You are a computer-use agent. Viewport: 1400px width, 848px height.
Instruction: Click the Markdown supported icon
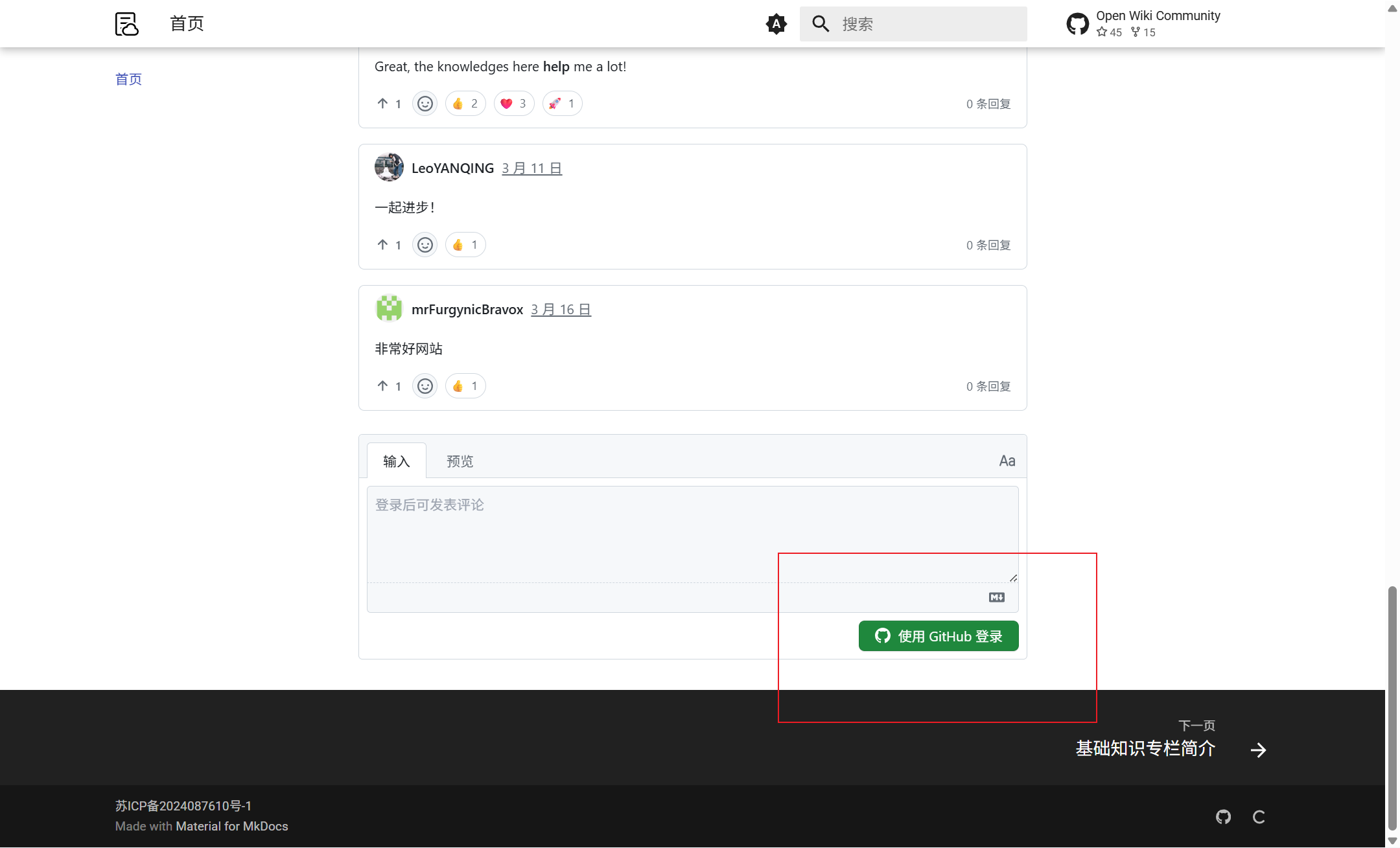[997, 597]
